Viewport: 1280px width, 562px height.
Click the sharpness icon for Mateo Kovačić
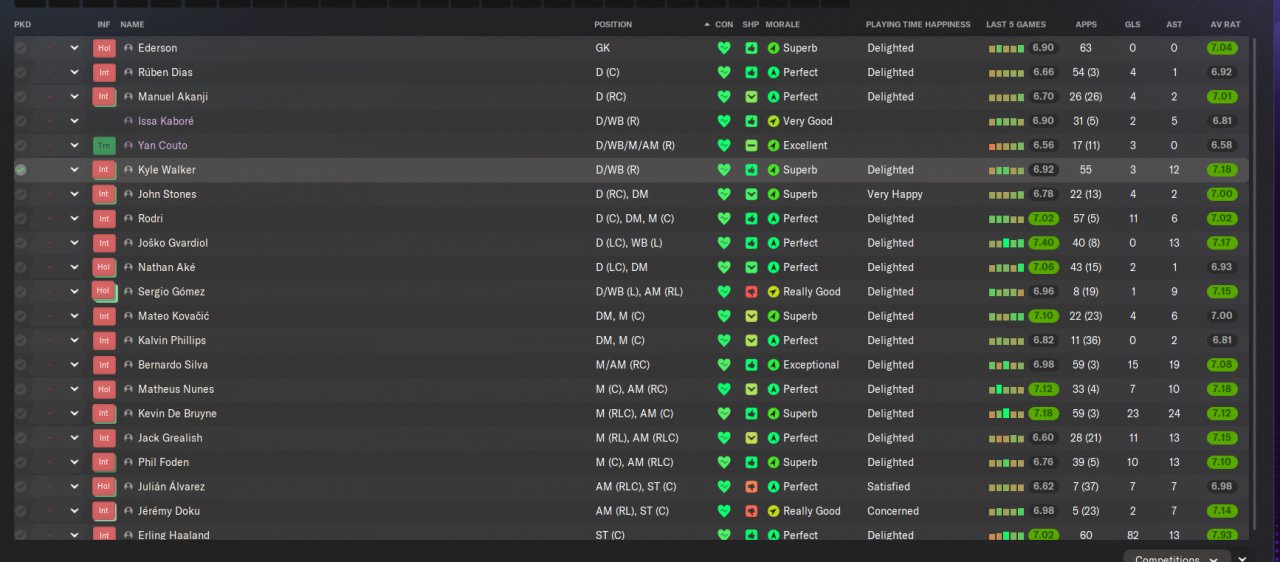(751, 316)
